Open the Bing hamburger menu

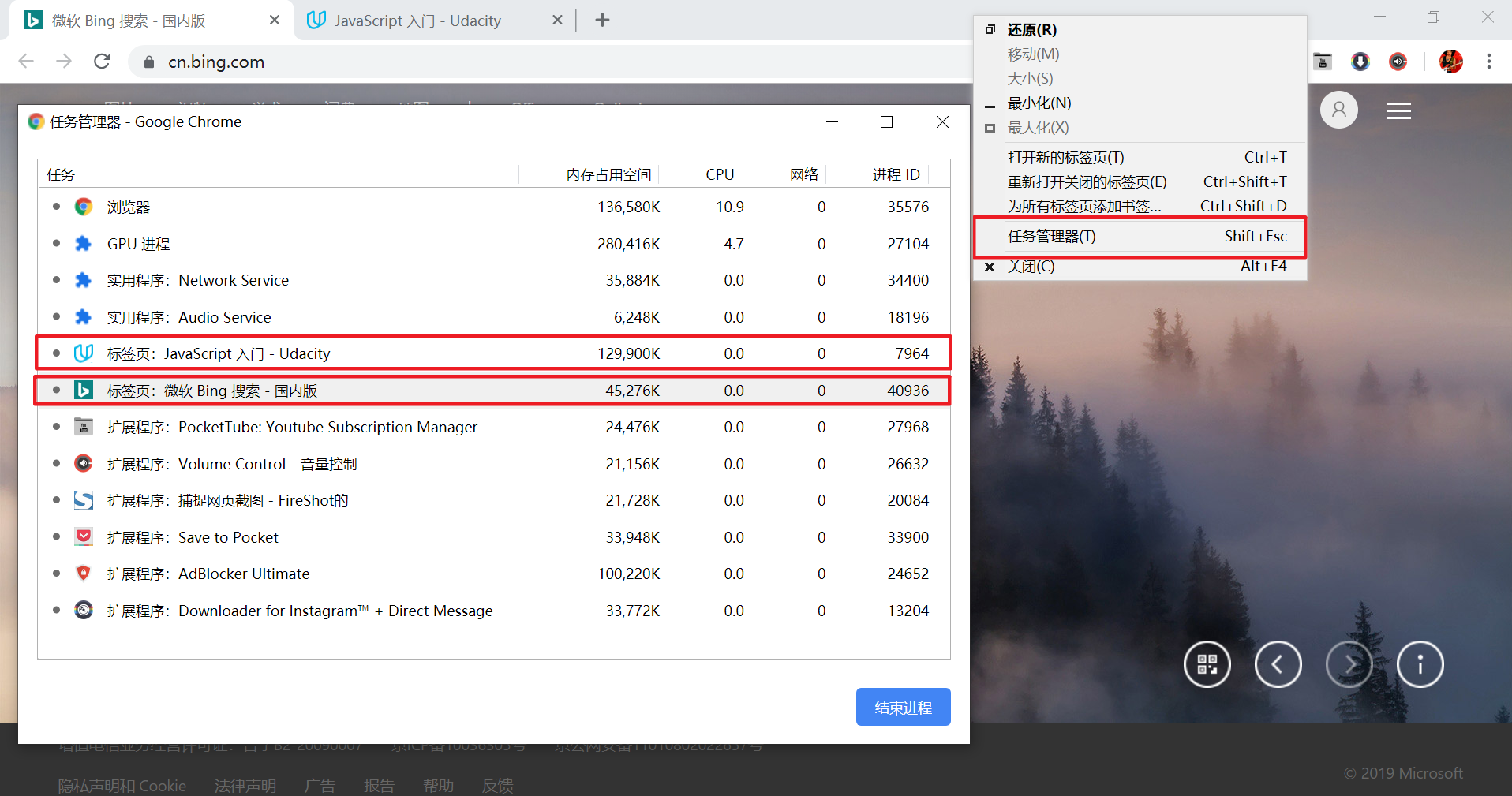click(1399, 111)
